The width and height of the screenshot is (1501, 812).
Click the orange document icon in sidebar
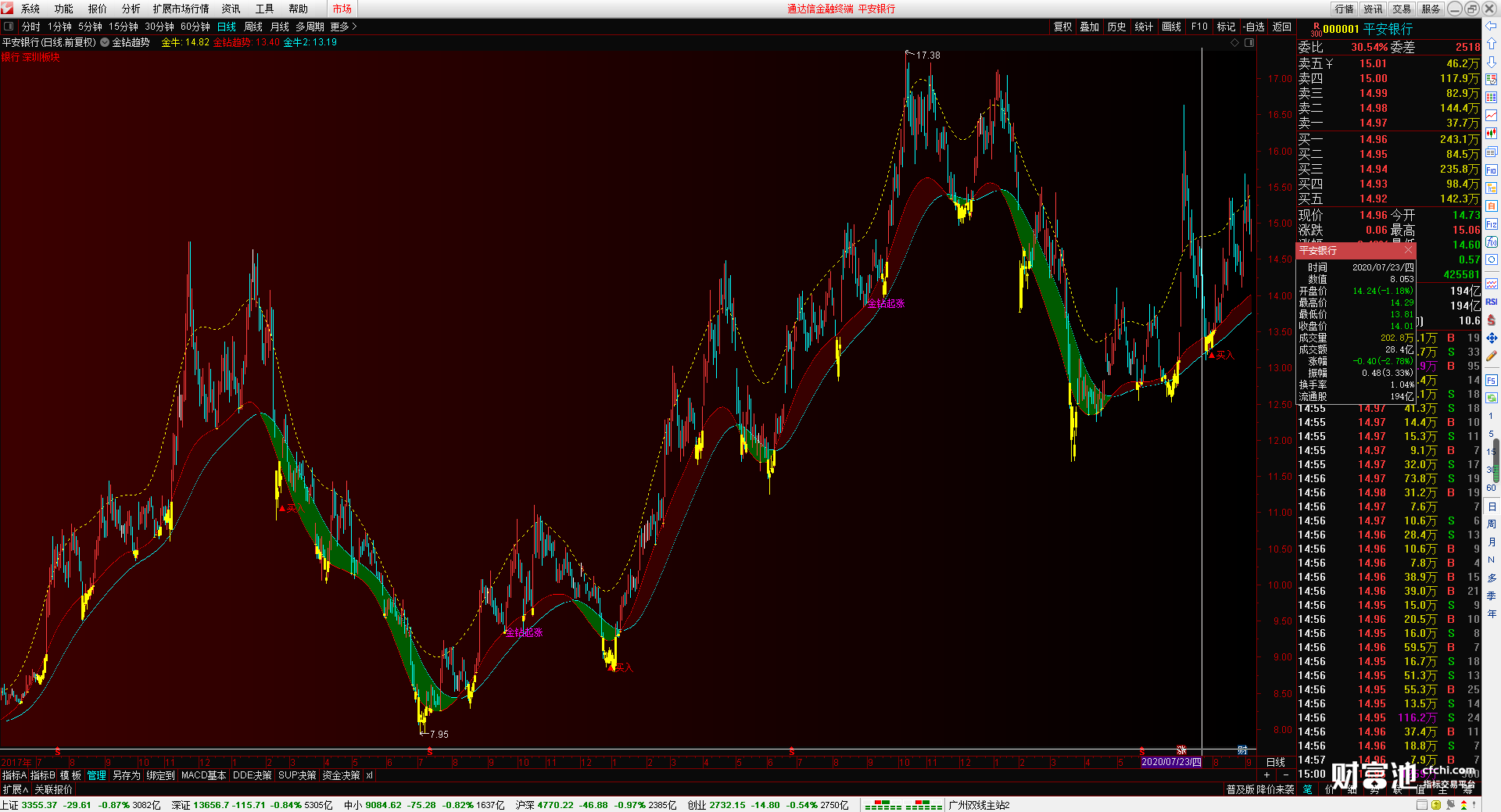click(x=1491, y=206)
